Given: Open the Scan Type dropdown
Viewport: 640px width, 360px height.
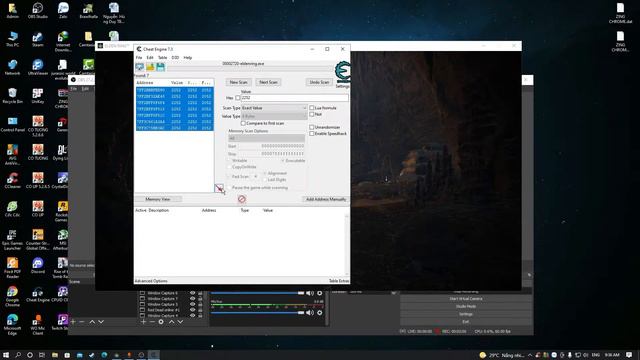Looking at the screenshot, I should point(274,108).
